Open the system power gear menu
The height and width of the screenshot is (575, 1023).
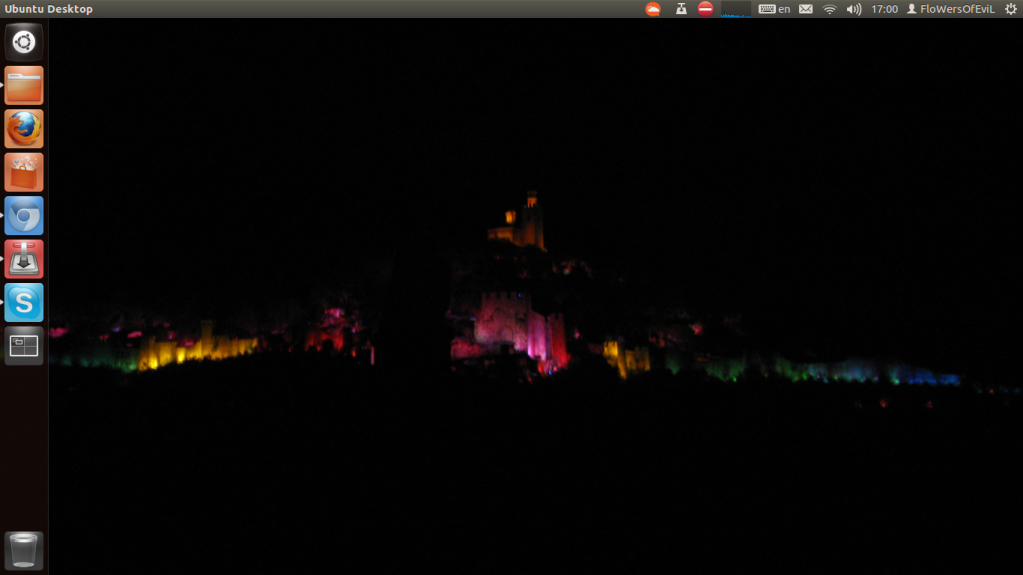tap(1010, 9)
